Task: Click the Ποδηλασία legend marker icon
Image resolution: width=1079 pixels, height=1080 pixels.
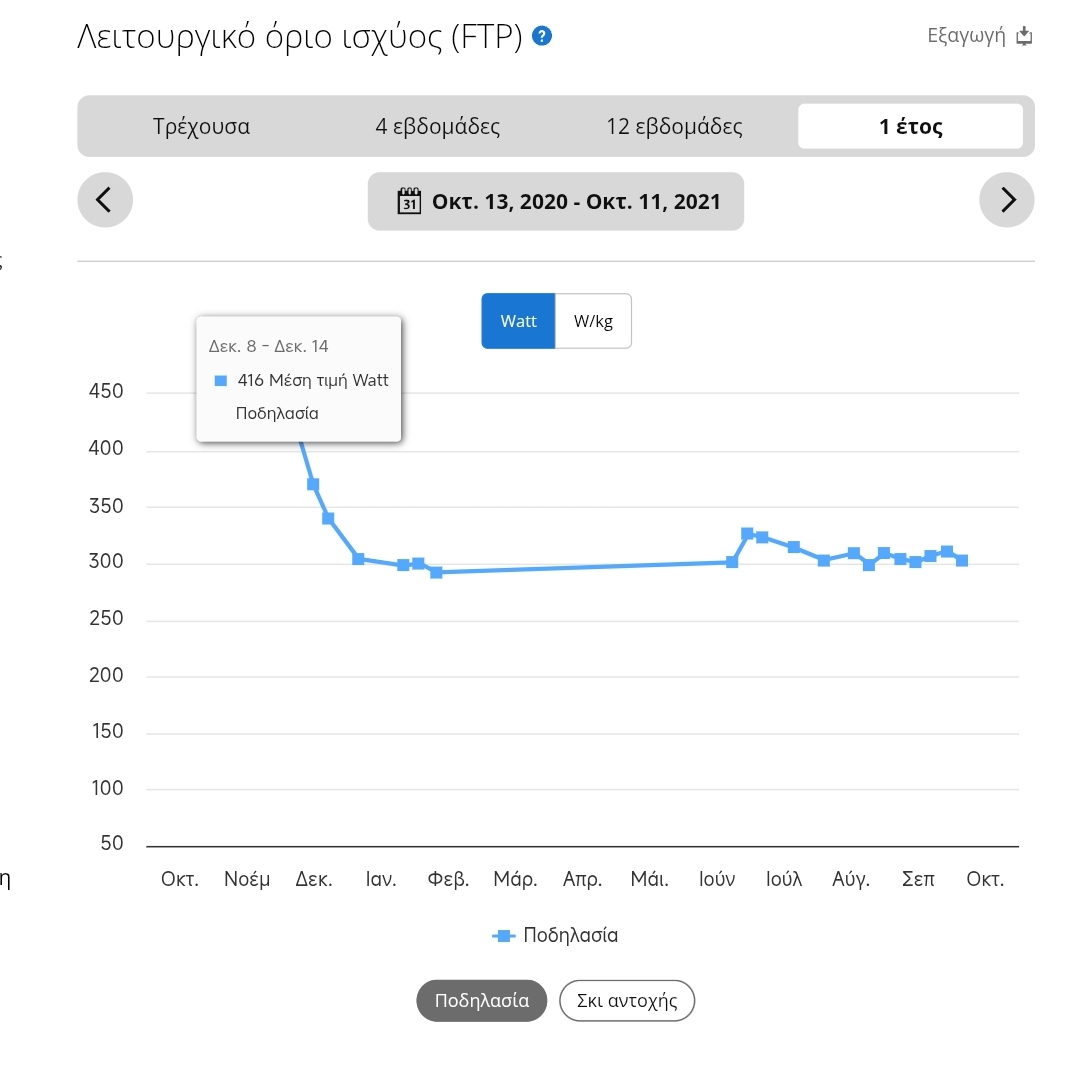Action: [504, 936]
